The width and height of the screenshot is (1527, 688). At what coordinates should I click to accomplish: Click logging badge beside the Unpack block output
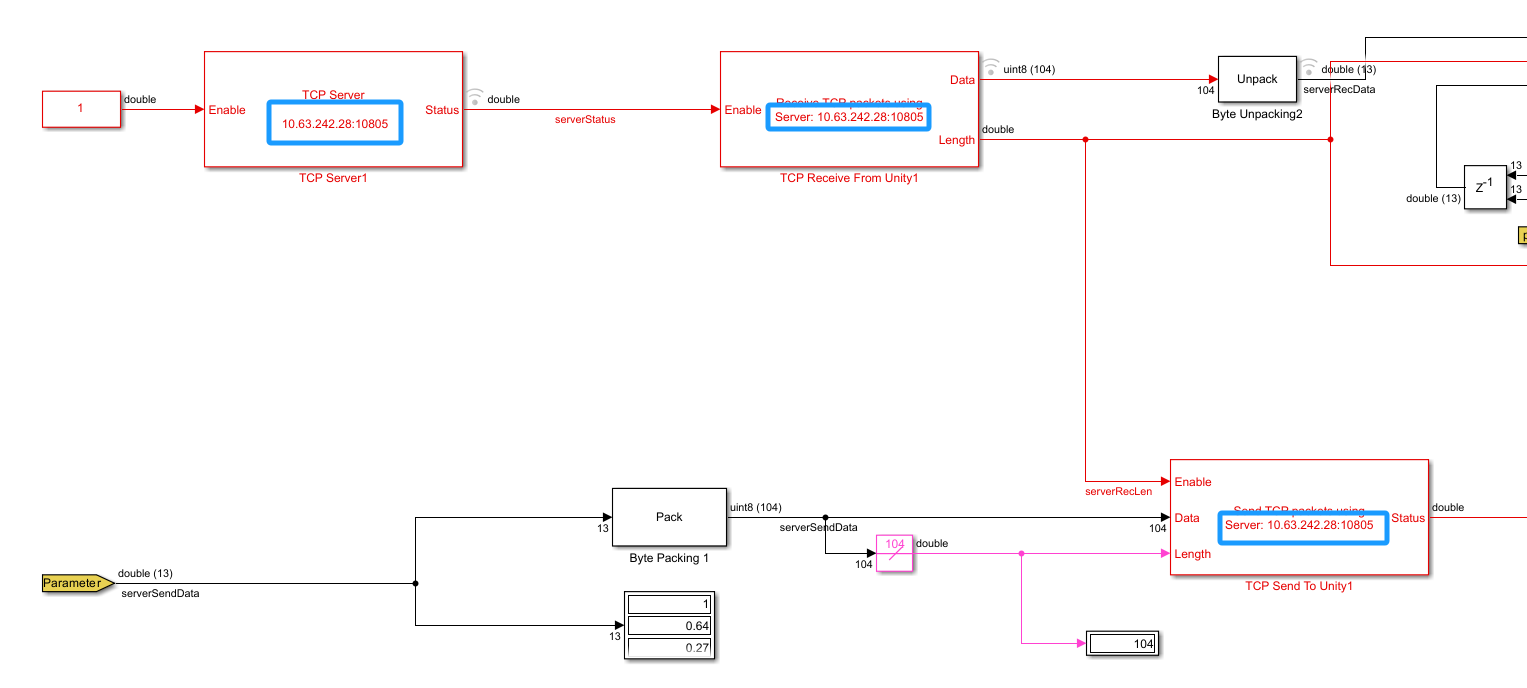point(1309,67)
